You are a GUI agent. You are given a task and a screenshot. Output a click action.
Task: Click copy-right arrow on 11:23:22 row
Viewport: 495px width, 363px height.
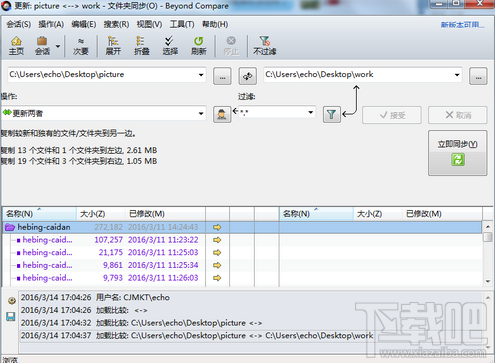(x=217, y=240)
